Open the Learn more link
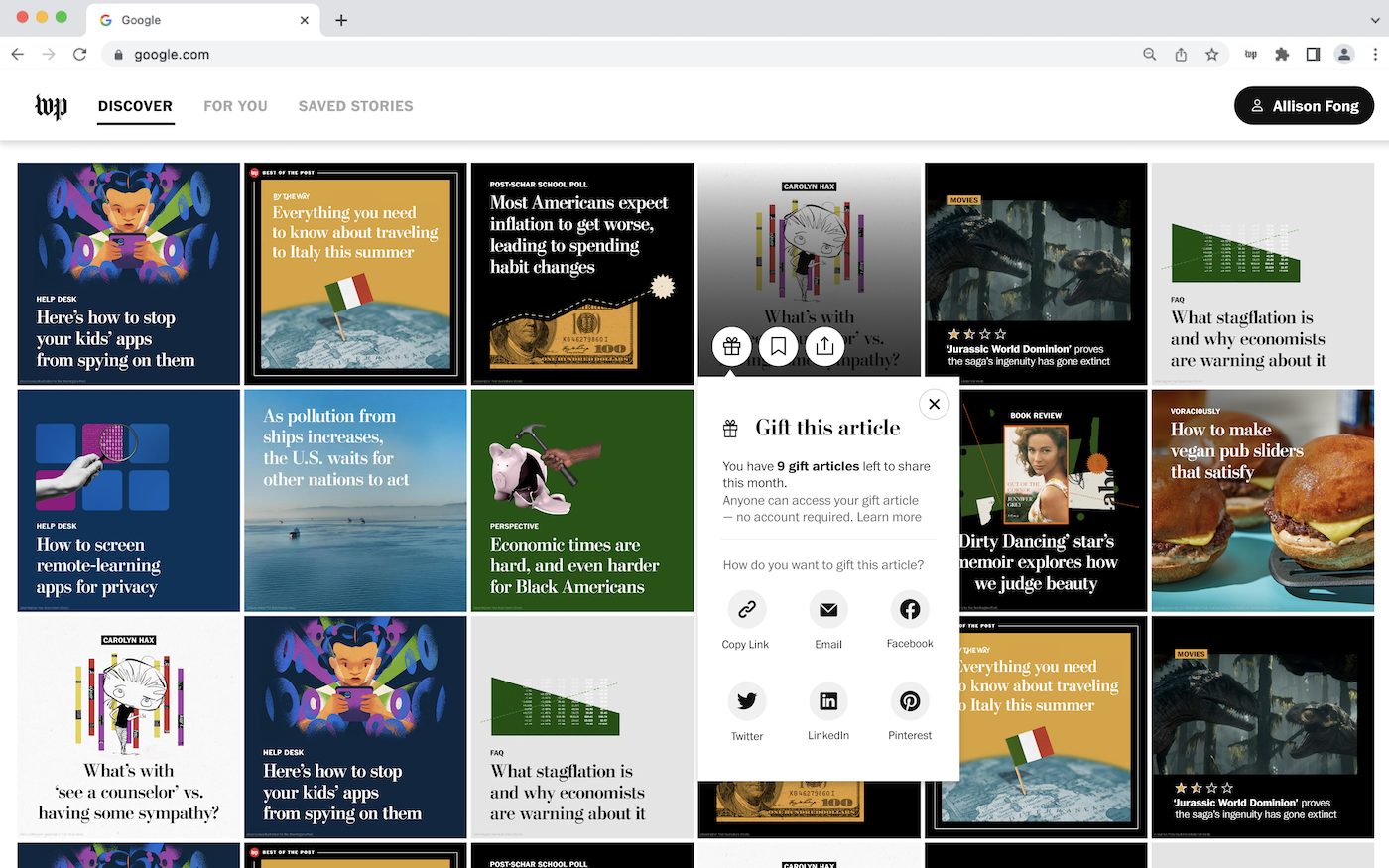This screenshot has height=868, width=1389. [889, 517]
